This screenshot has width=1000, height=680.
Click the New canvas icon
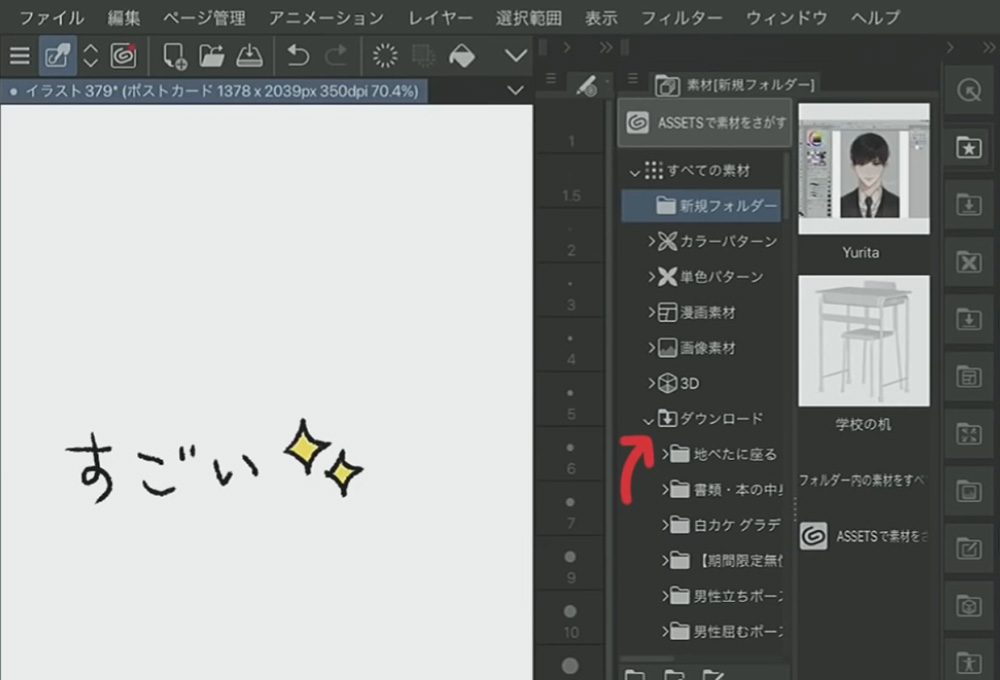pos(174,56)
